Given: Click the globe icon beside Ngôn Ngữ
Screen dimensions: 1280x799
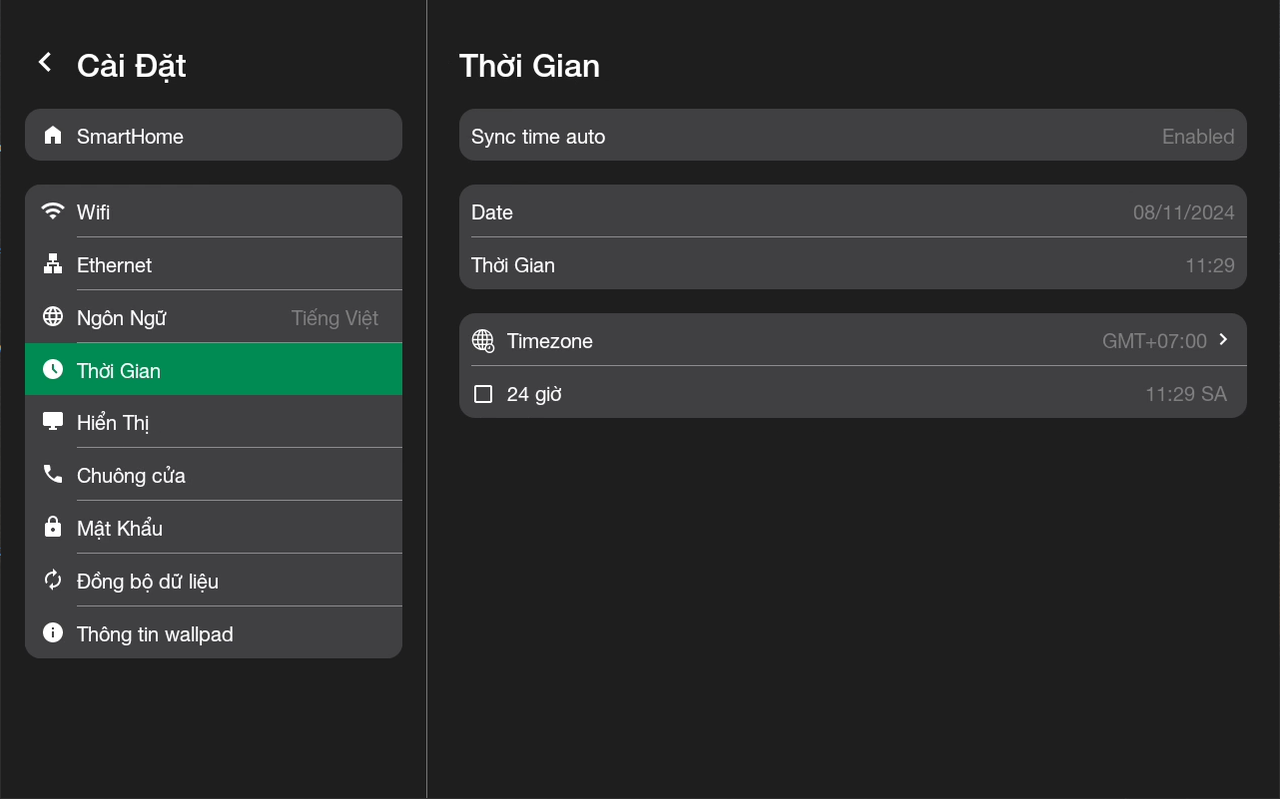Looking at the screenshot, I should click(x=53, y=317).
